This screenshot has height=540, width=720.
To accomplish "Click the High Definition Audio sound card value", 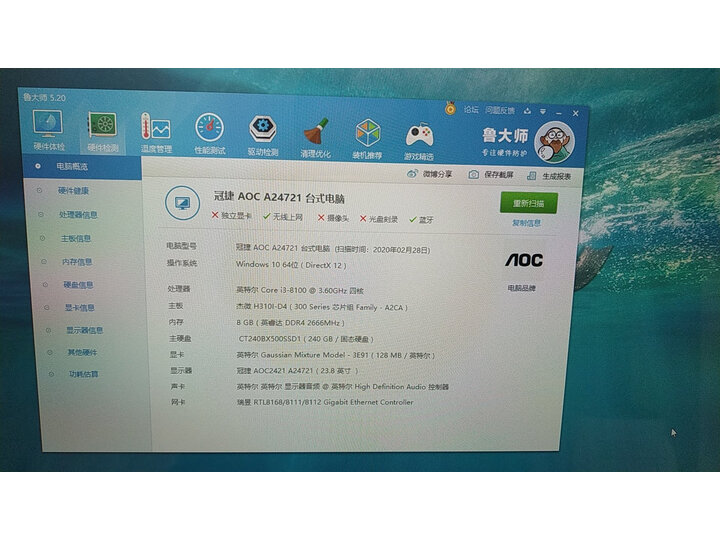I will click(343, 387).
